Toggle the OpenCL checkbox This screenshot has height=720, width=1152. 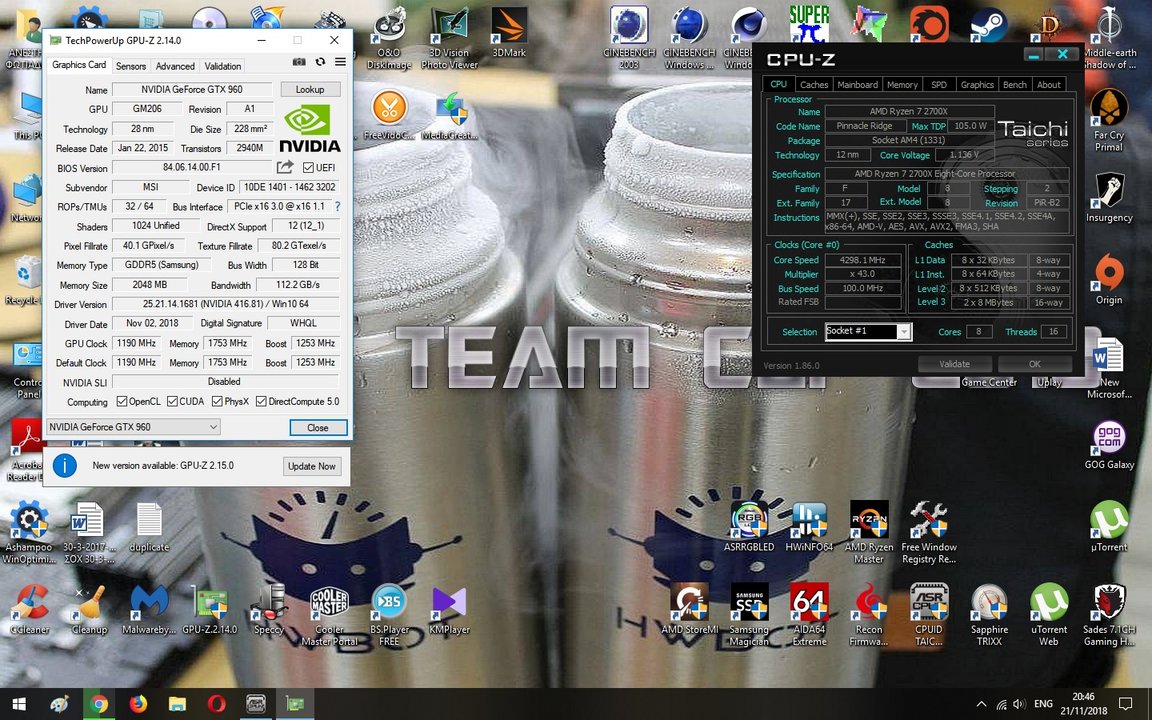pos(123,401)
